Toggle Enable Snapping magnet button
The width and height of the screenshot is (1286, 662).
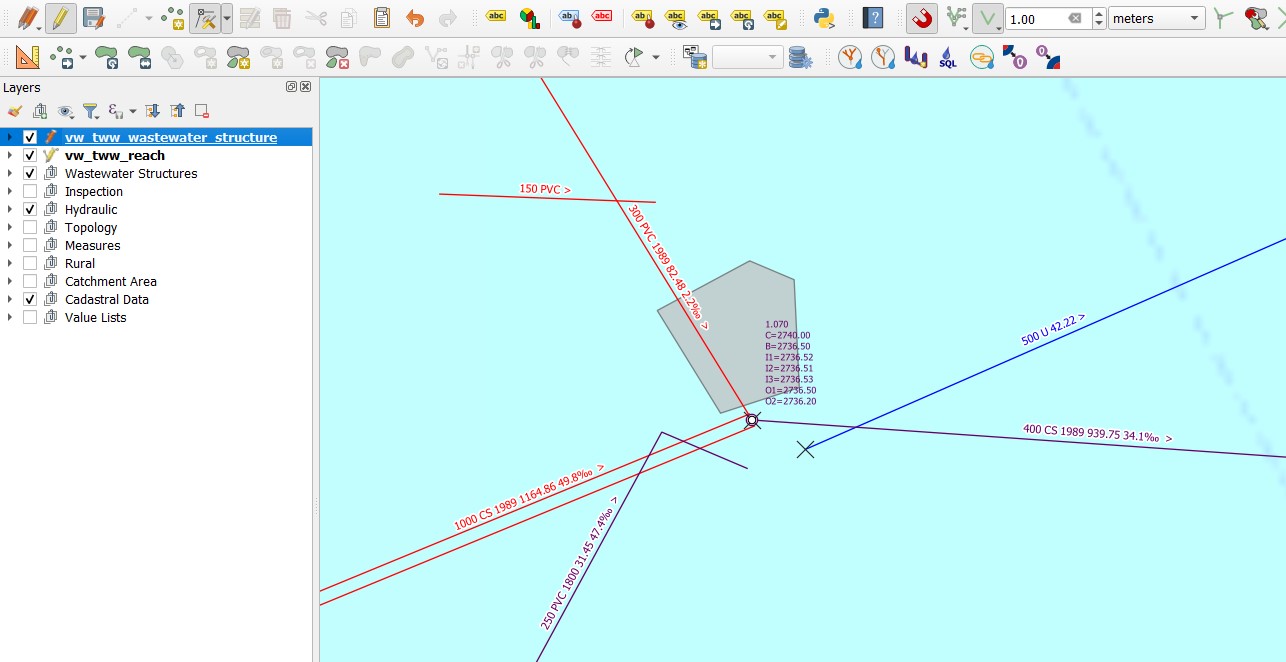(x=922, y=18)
